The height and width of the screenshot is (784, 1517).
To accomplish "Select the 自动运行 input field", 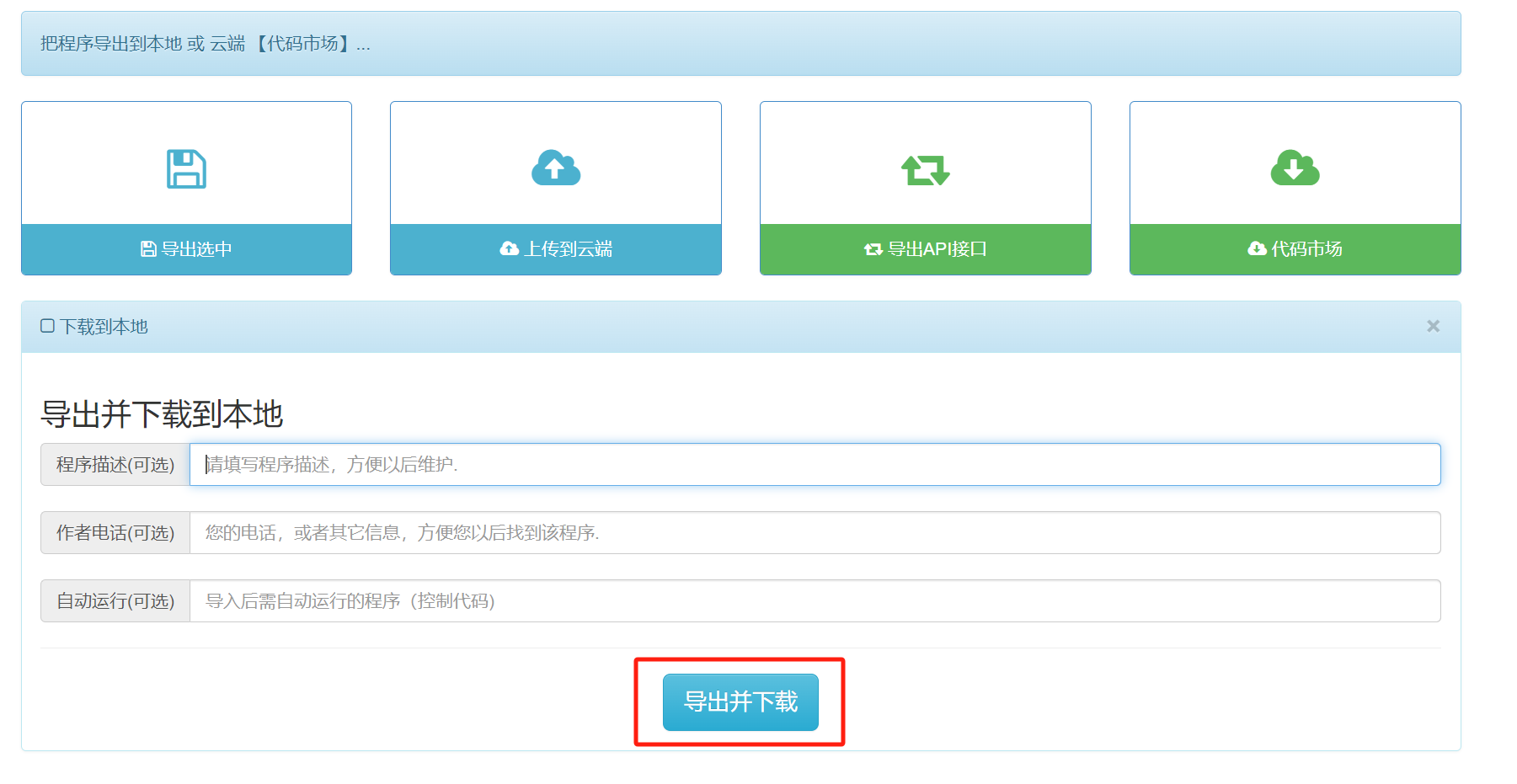I will 815,601.
